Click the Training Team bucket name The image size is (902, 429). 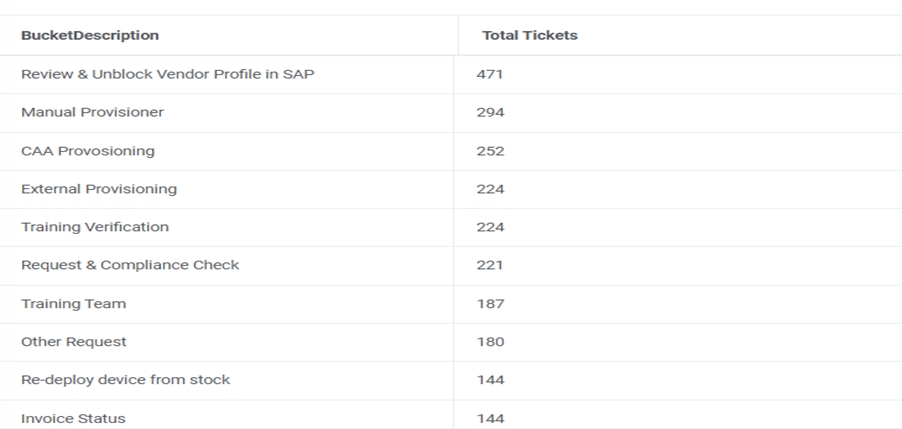pos(74,303)
